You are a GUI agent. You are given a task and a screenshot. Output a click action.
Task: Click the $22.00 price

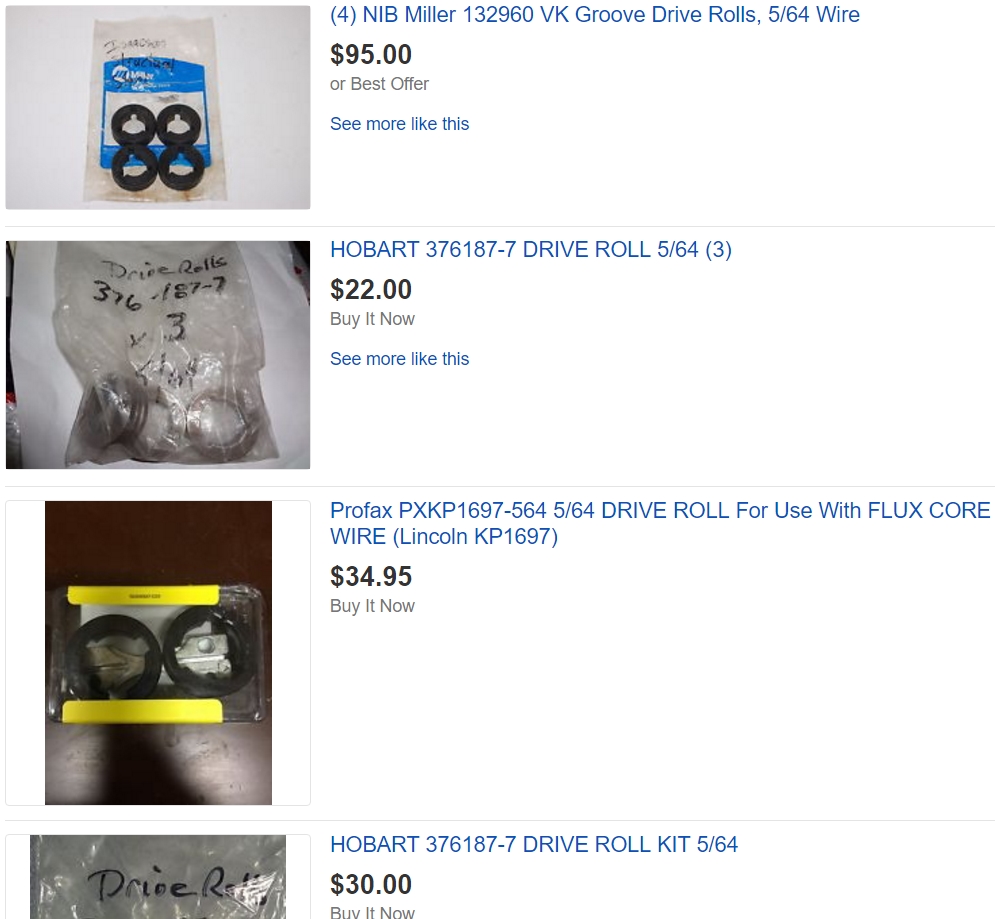(371, 290)
